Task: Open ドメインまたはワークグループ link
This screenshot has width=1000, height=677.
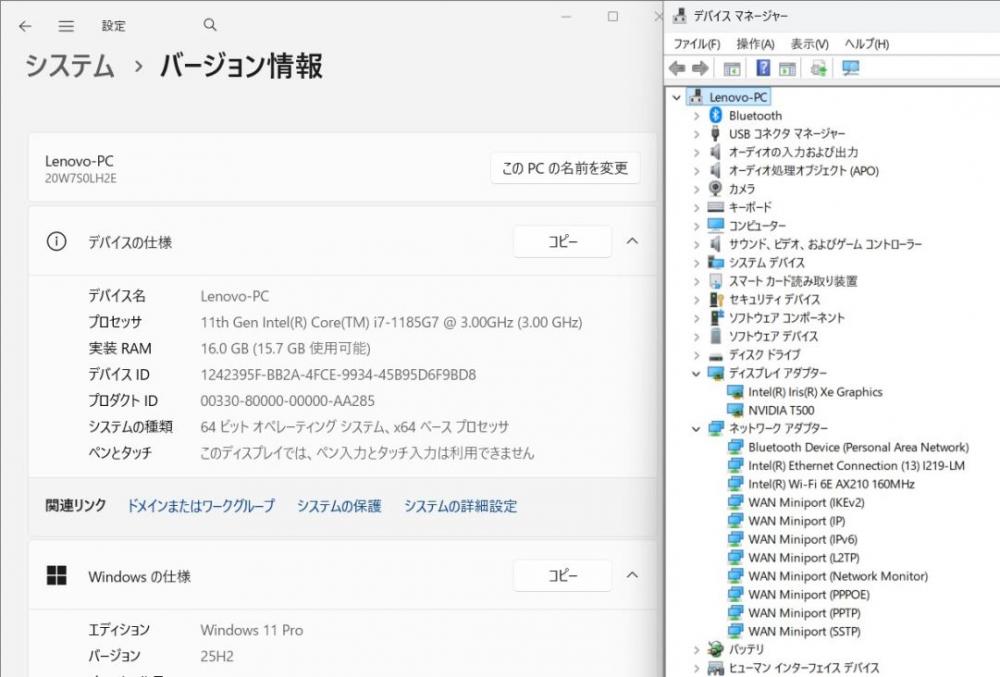Action: 201,506
